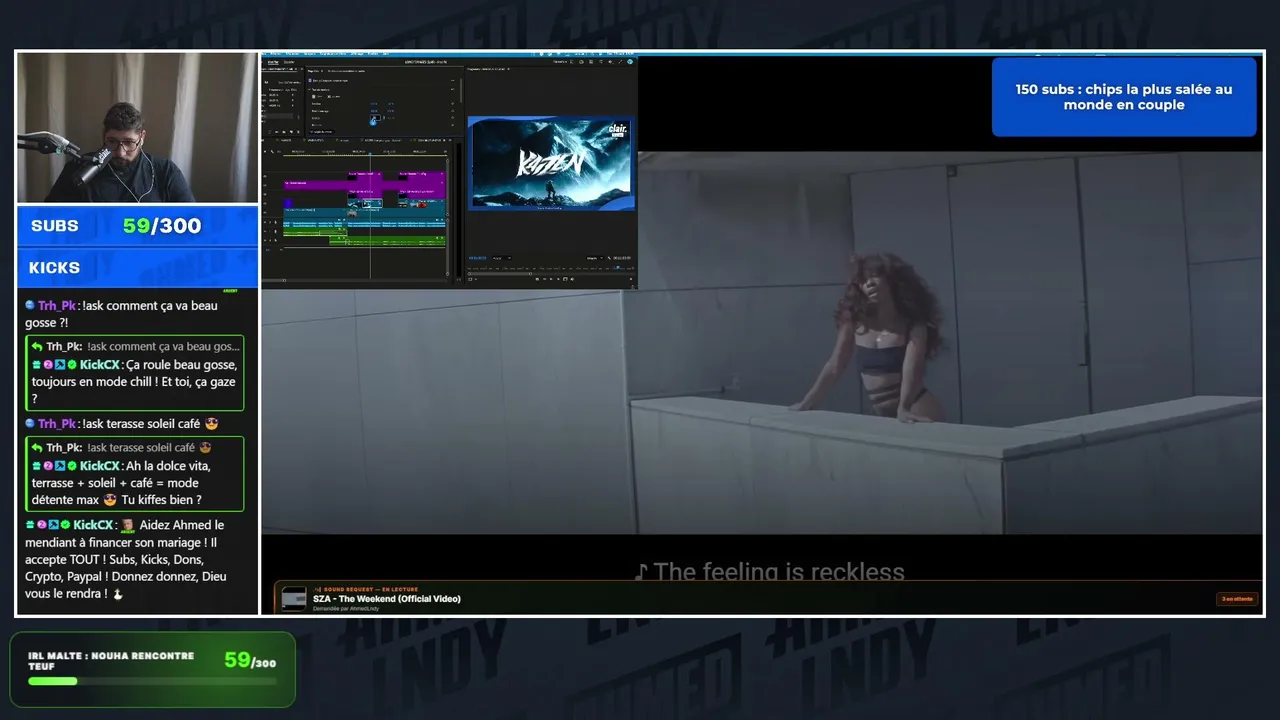Click Trh_Pk's name on the beau gosse question
This screenshot has height=720, width=1280.
57,306
